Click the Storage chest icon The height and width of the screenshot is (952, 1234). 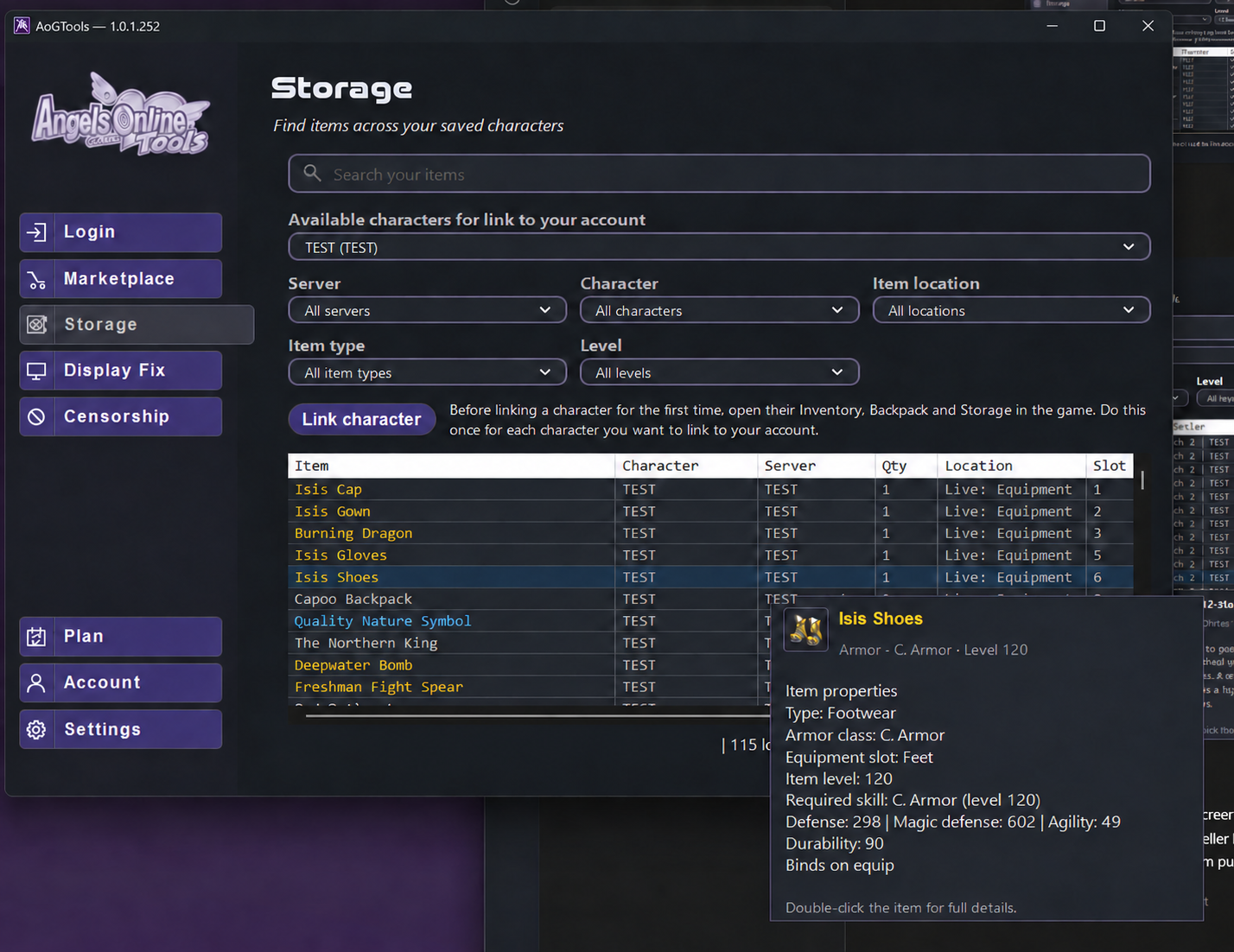[x=36, y=325]
